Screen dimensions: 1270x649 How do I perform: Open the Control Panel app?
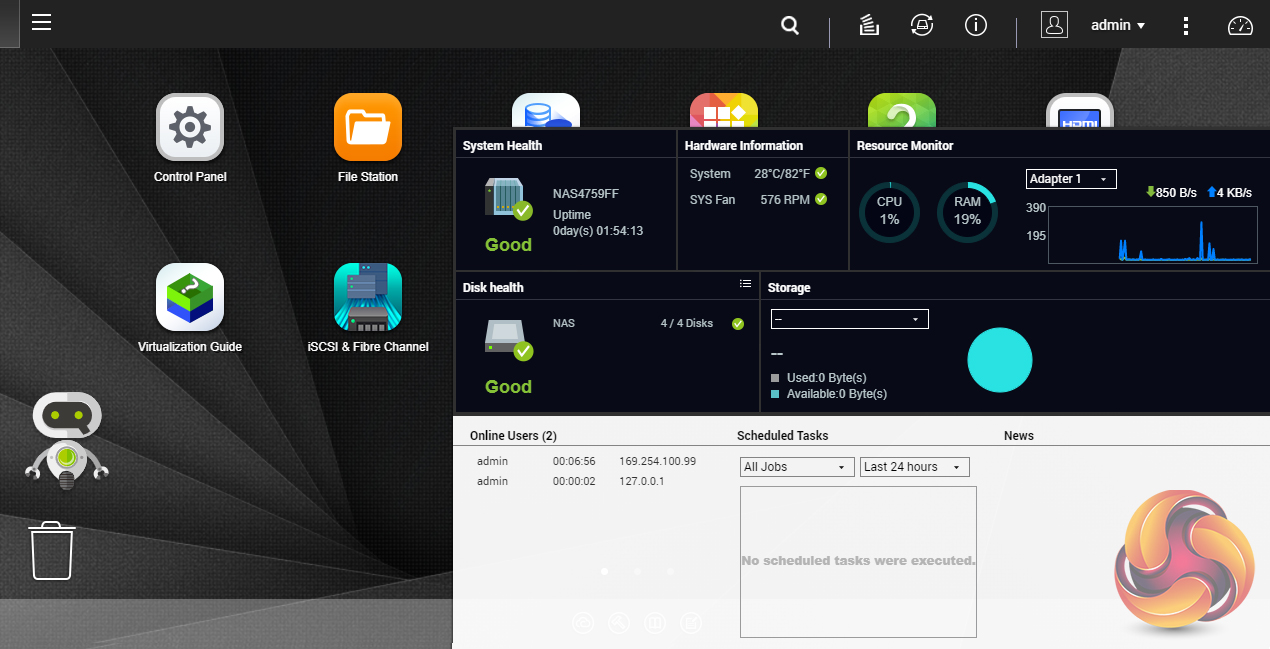(x=190, y=127)
